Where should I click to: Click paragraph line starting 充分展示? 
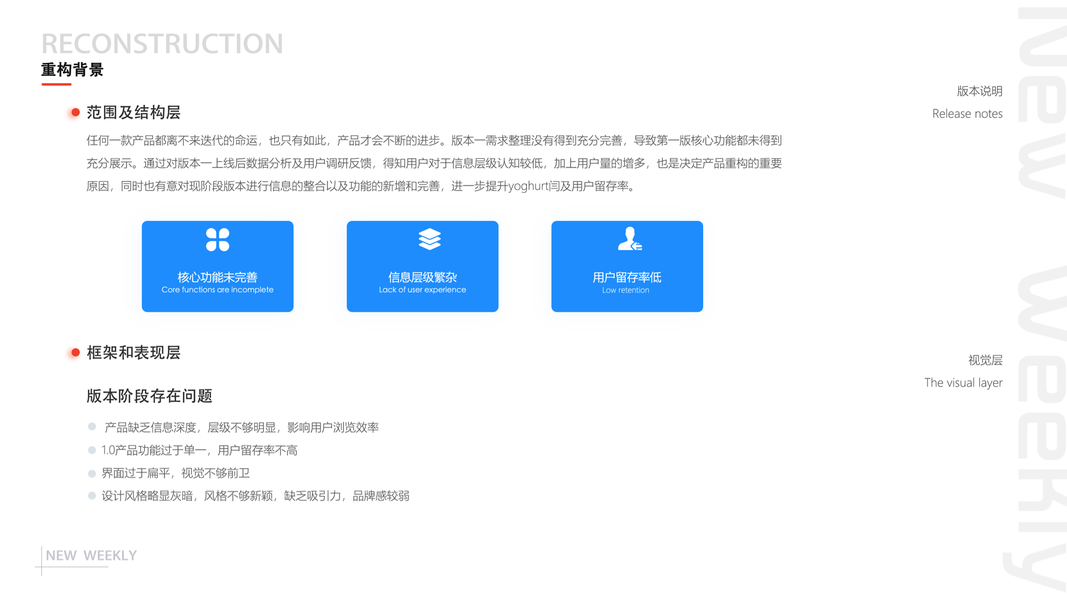point(434,163)
